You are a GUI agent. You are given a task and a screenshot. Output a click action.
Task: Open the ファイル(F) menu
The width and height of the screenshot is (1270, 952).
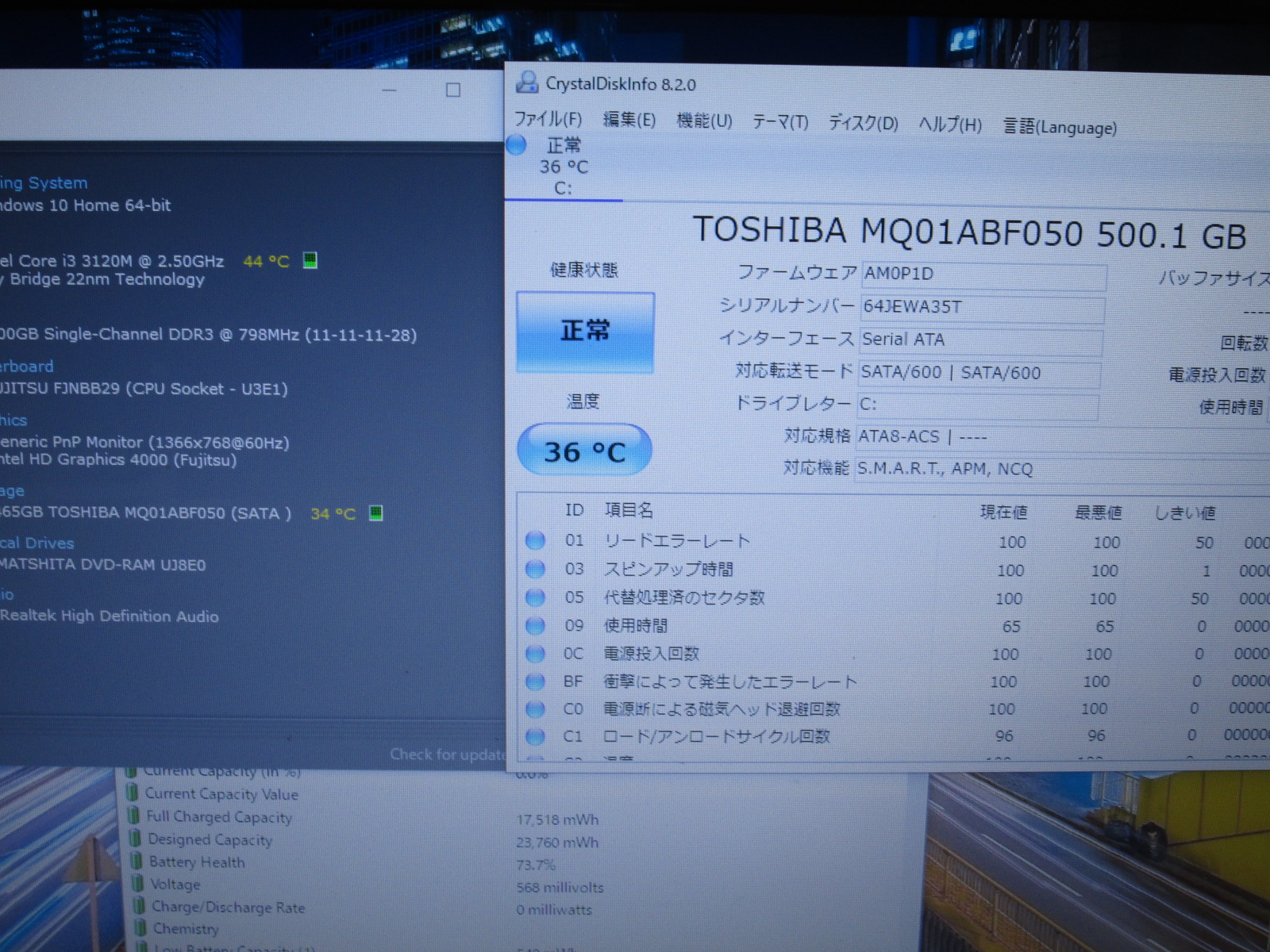(x=548, y=120)
